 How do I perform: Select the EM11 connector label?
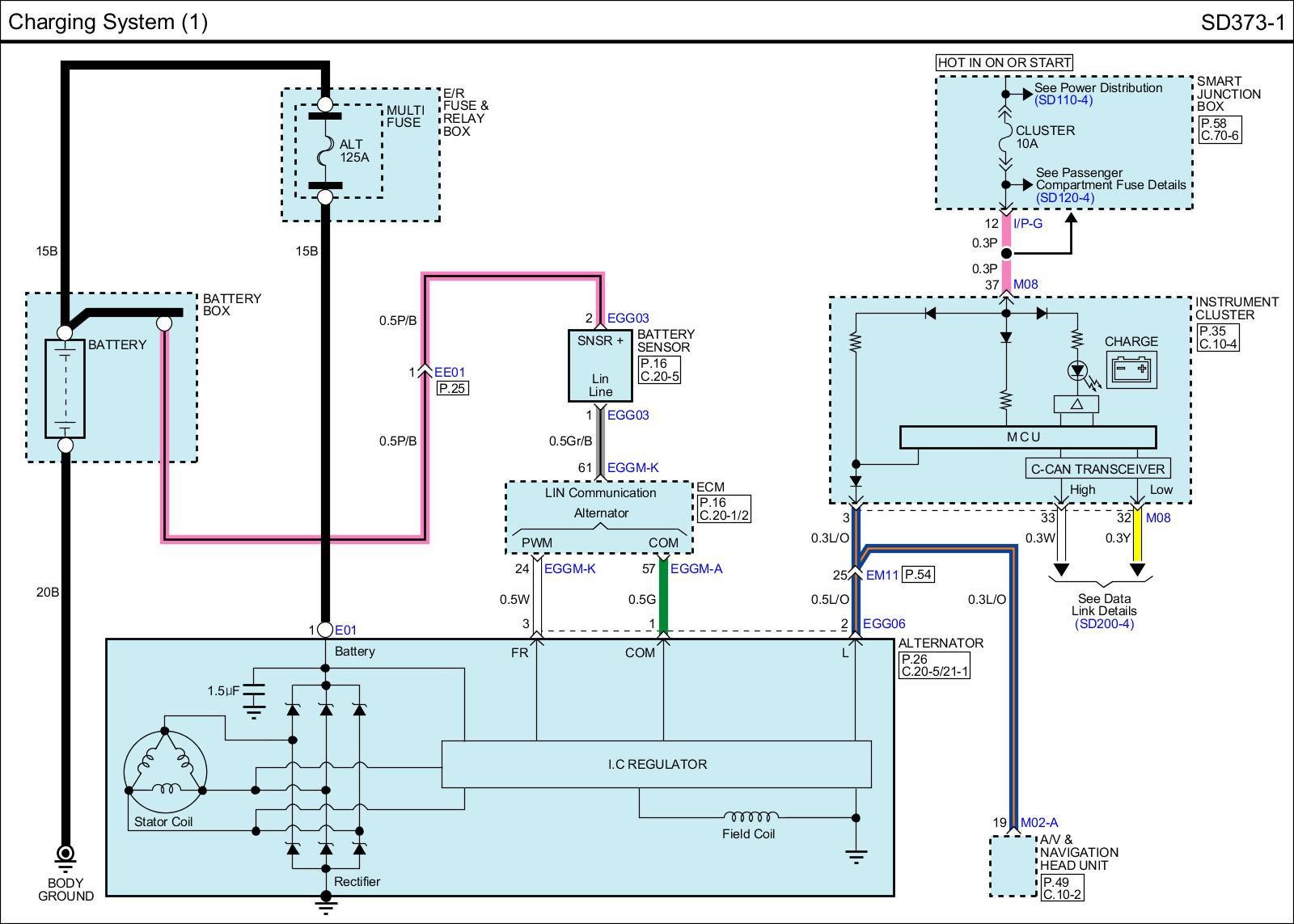pos(882,576)
